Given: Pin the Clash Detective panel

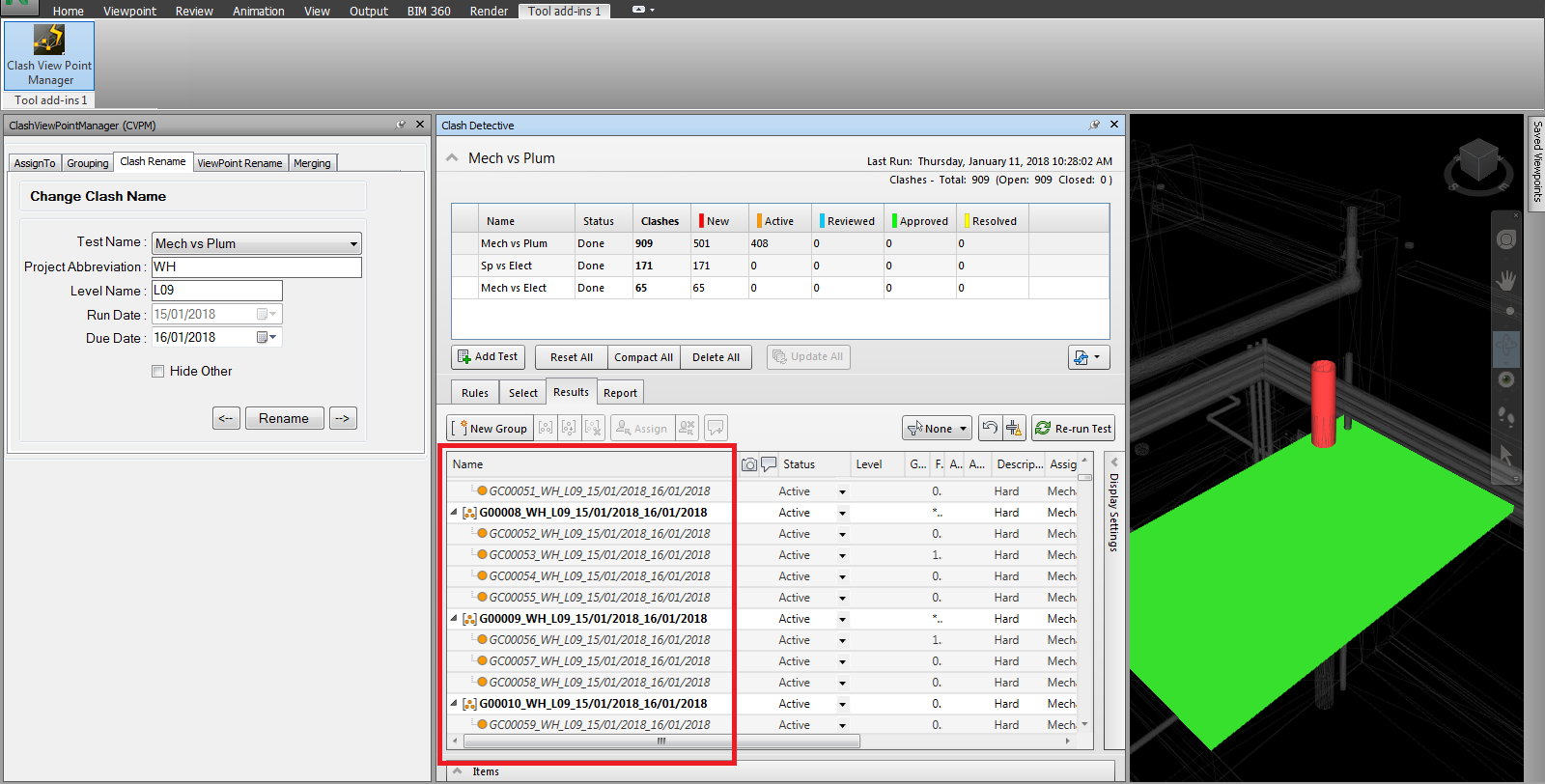Looking at the screenshot, I should pyautogui.click(x=1094, y=125).
